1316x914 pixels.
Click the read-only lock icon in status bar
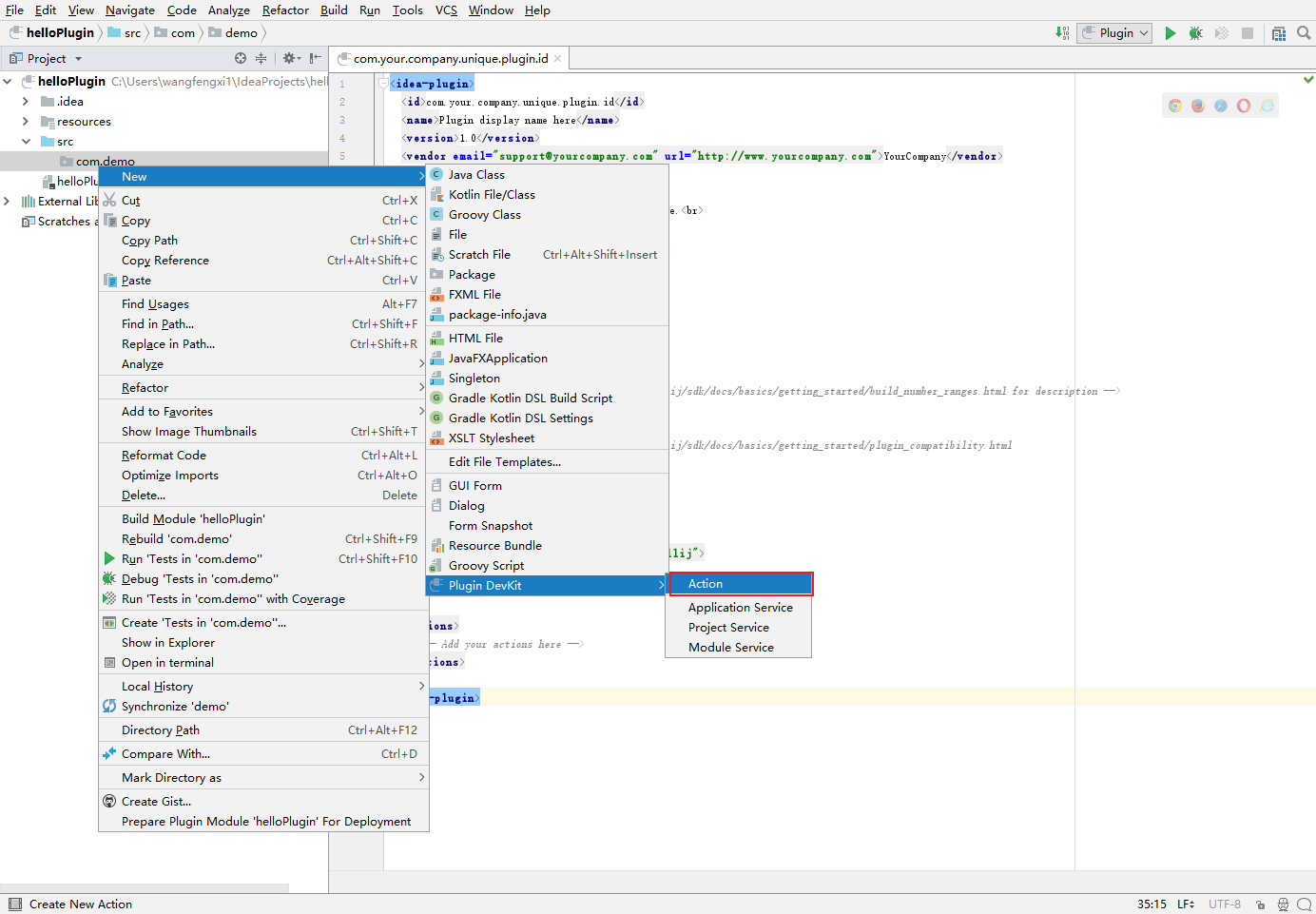pos(1260,904)
